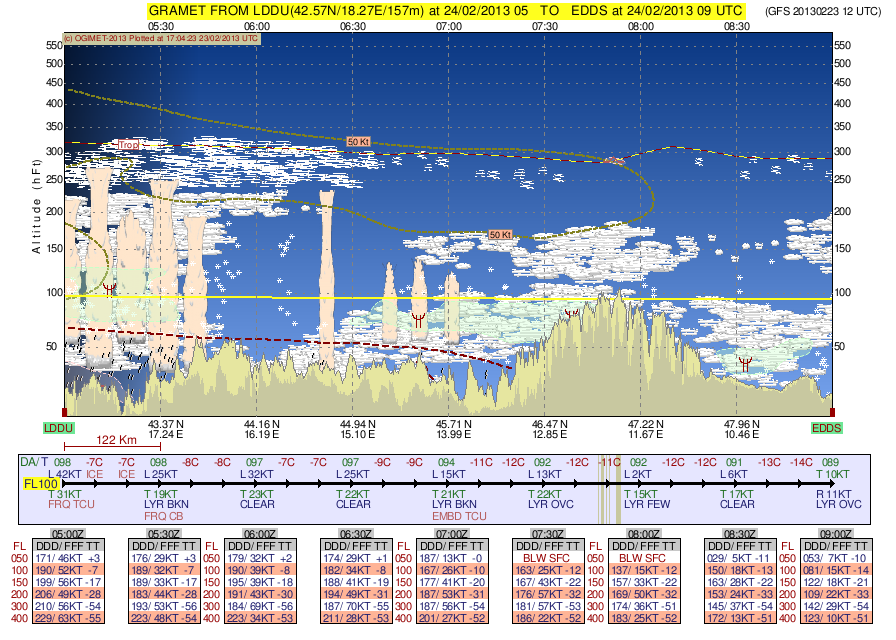896x640 pixels.
Task: Click the upper 50 Kt isotach label
Action: pyautogui.click(x=359, y=142)
